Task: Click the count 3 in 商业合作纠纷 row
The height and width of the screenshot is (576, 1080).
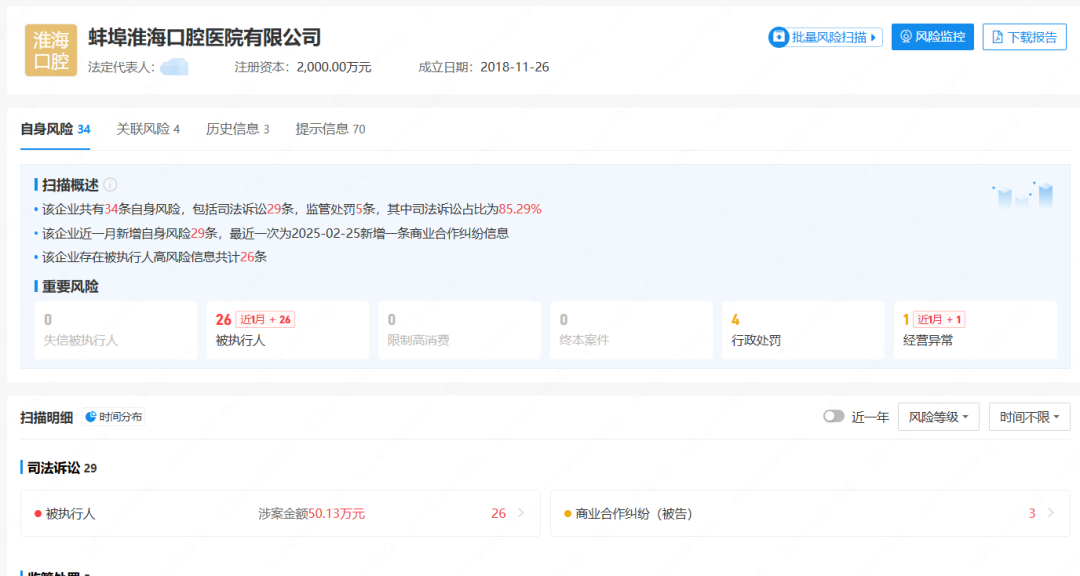Action: click(1032, 513)
